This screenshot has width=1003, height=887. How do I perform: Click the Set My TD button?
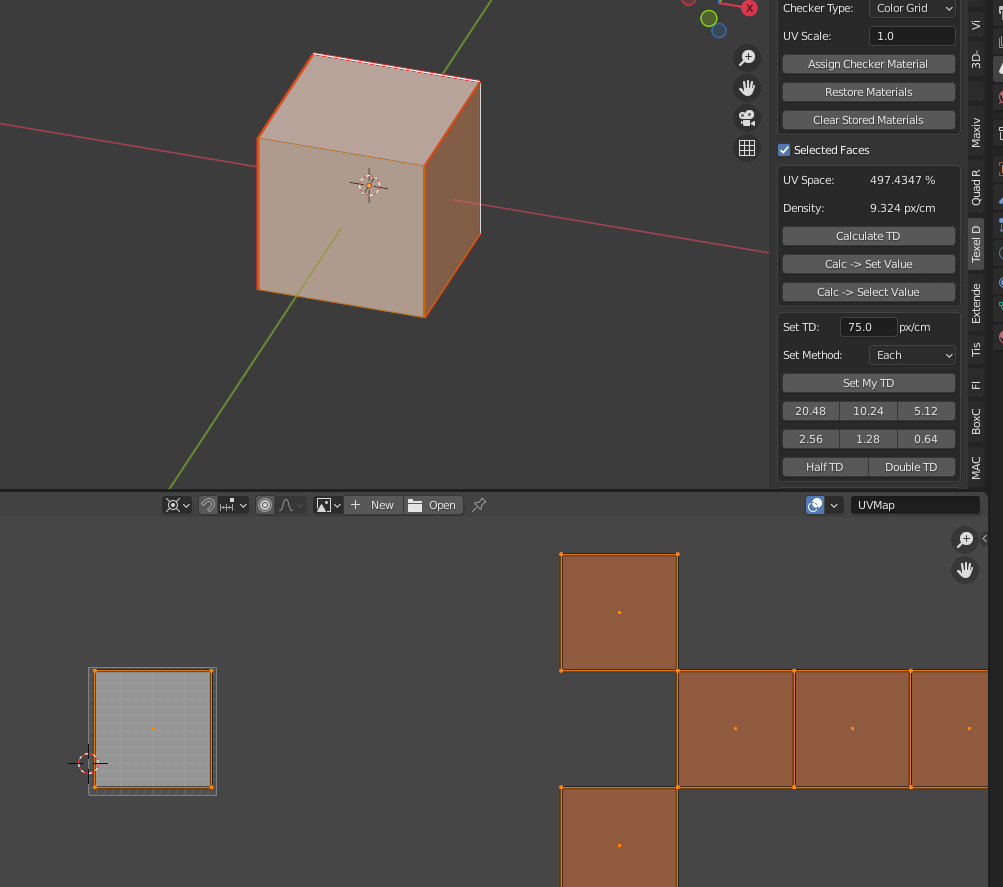869,383
